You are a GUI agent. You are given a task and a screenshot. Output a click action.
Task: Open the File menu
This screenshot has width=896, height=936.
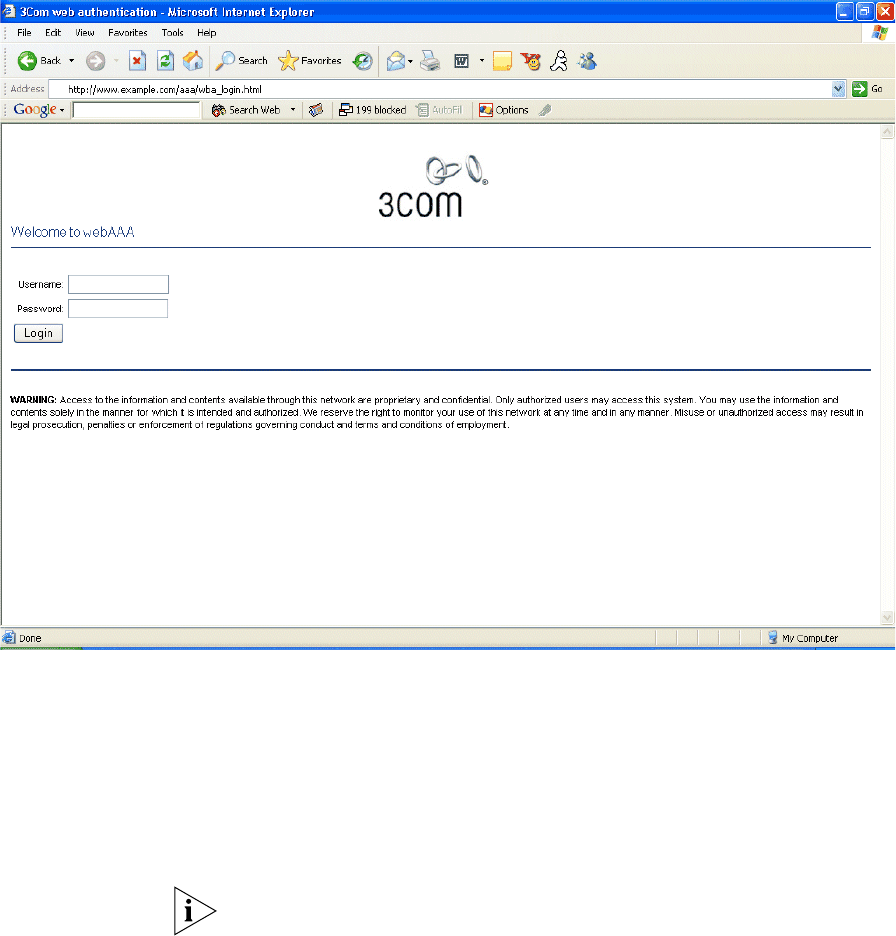(x=24, y=33)
